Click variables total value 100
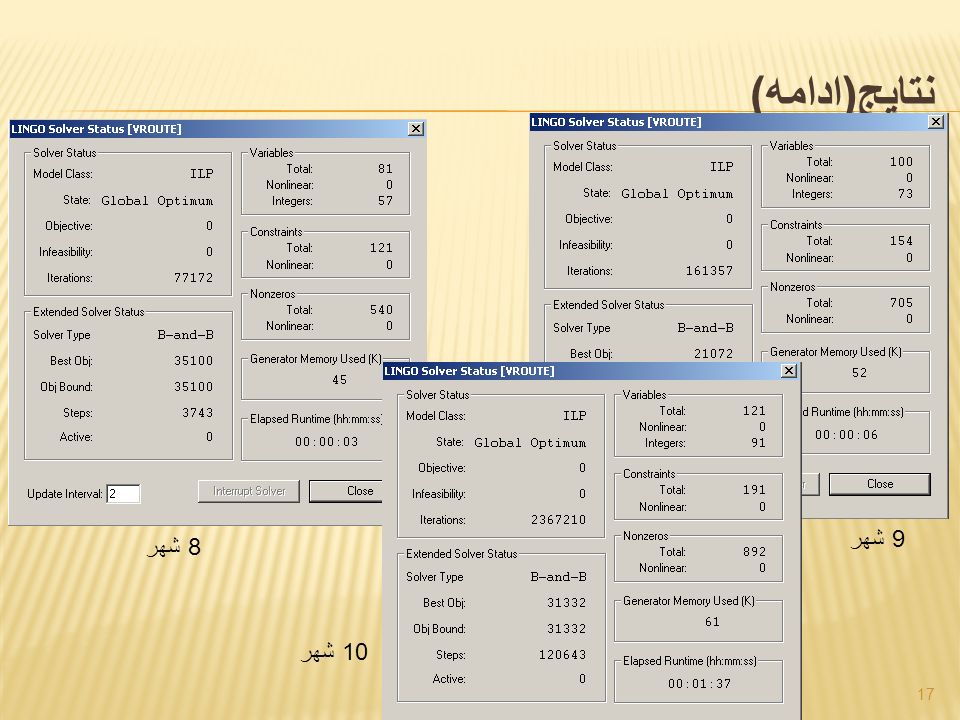 pos(901,161)
